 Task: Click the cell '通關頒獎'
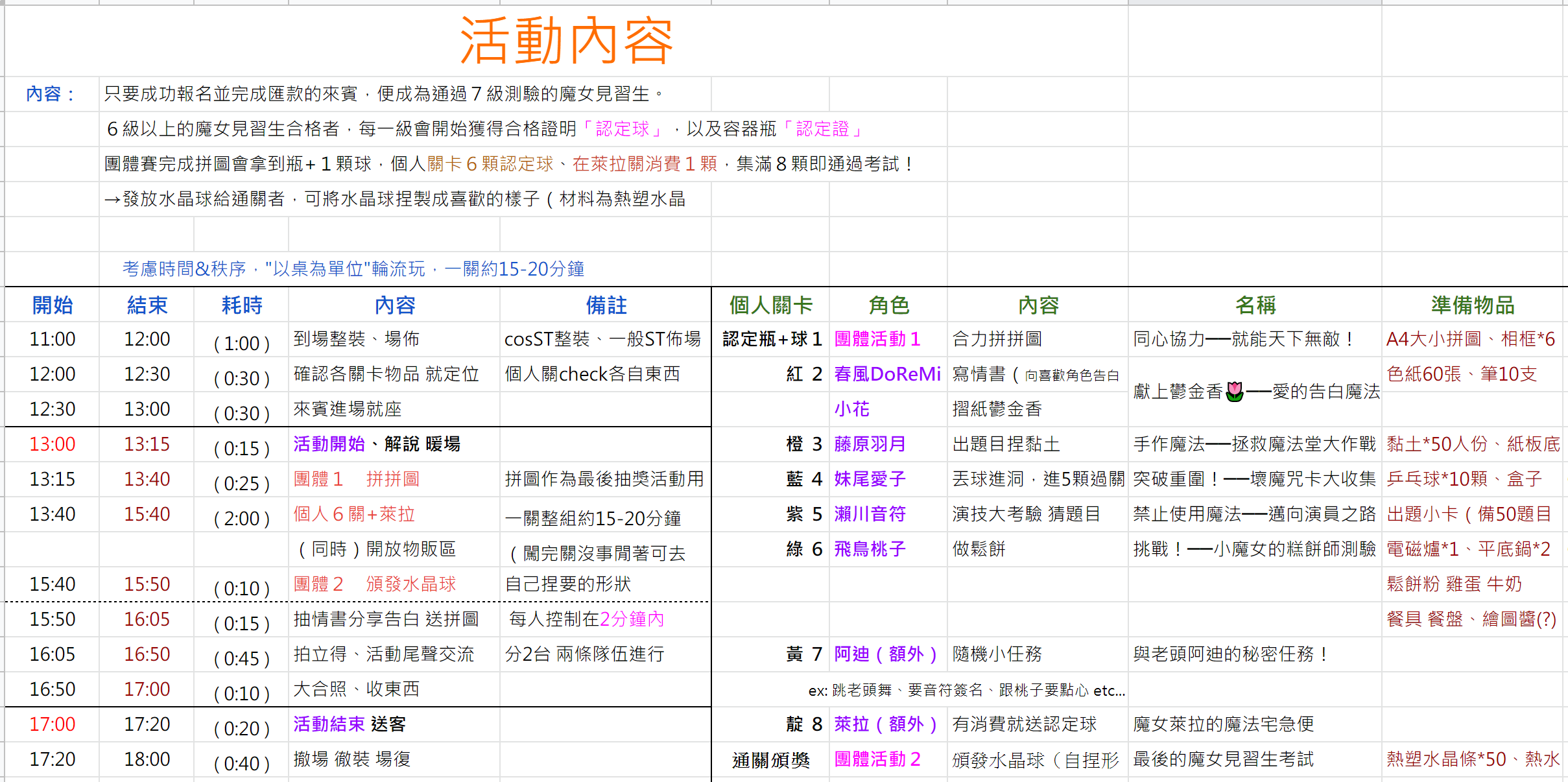click(771, 760)
